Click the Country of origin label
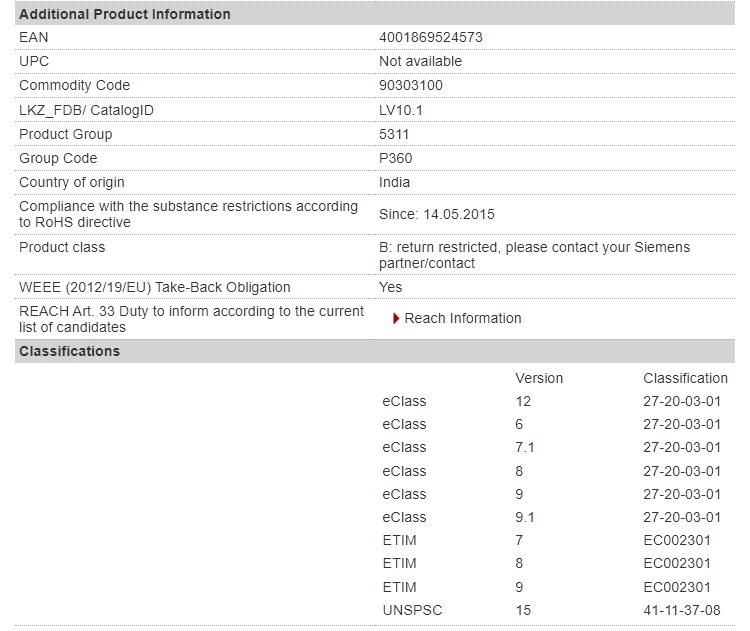This screenshot has width=750, height=631. (71, 182)
